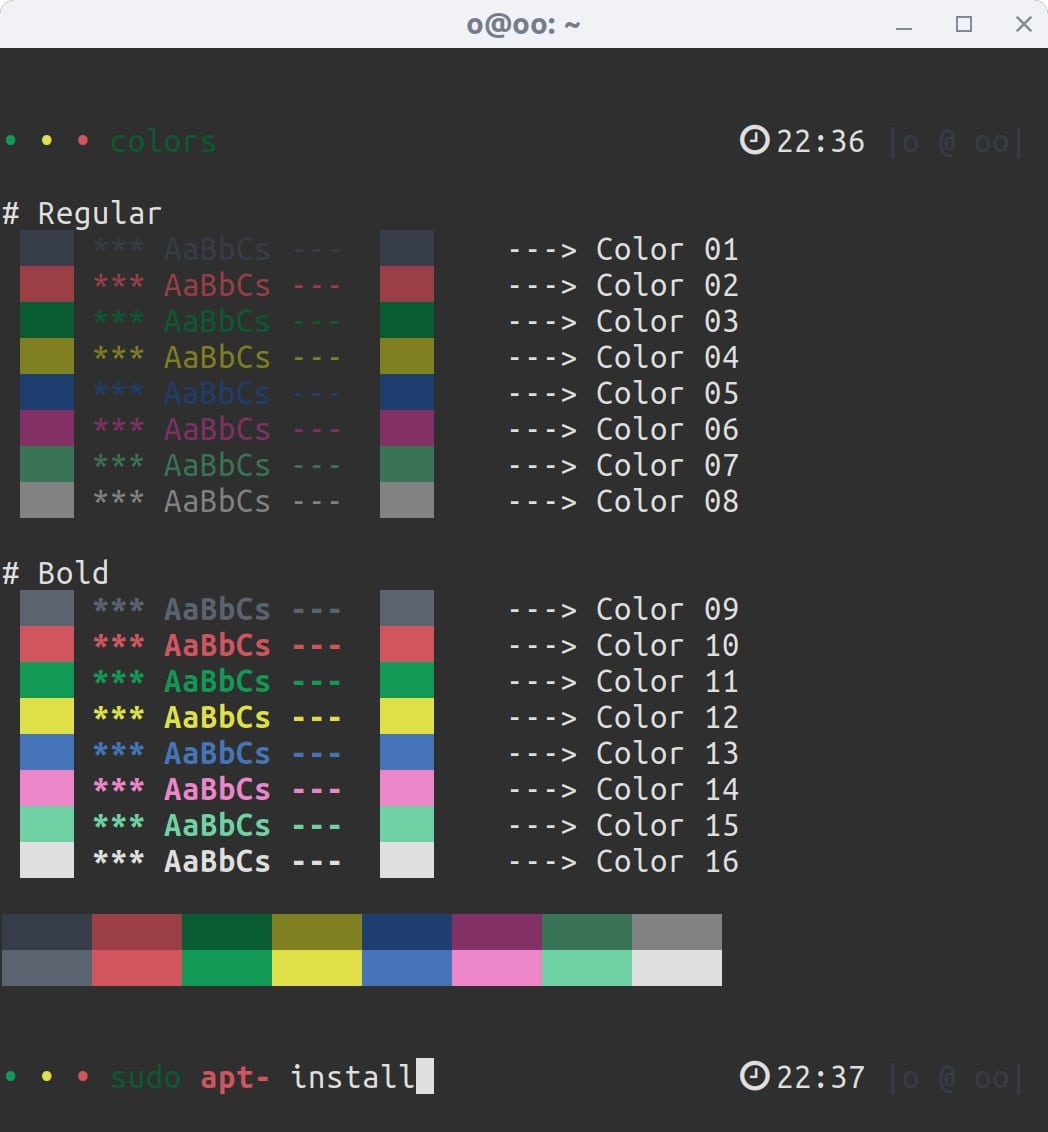Image resolution: width=1048 pixels, height=1132 pixels.
Task: Click the "colors" command text
Action: coord(163,142)
